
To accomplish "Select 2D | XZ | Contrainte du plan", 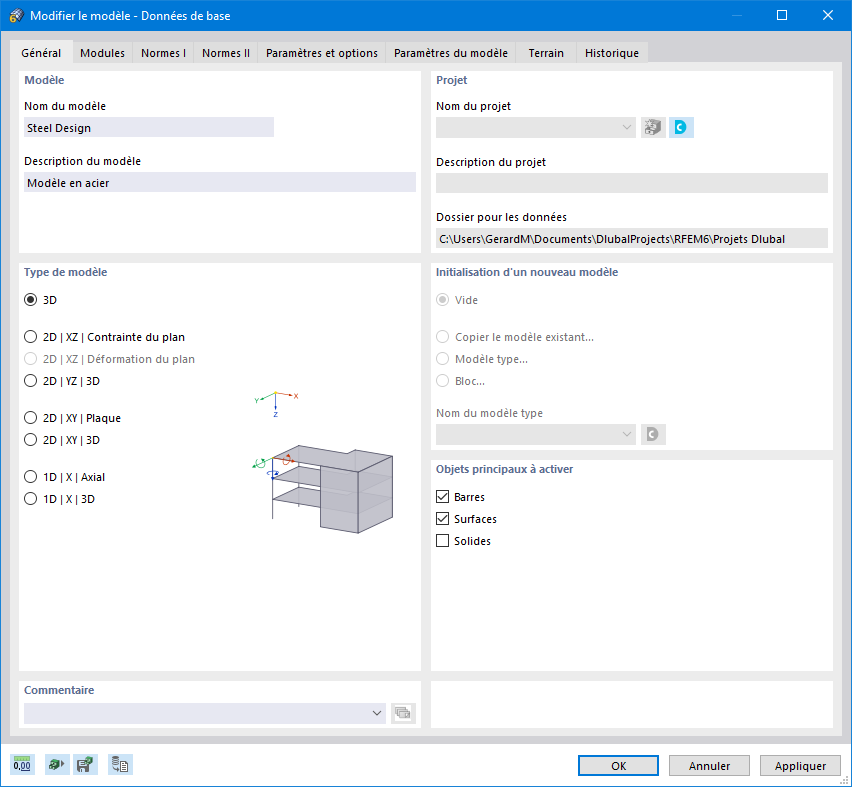I will [30, 337].
